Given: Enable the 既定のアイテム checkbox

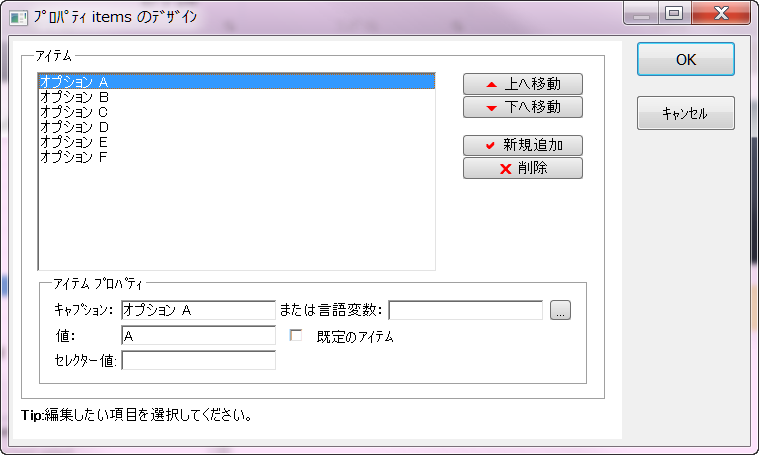Looking at the screenshot, I should point(296,335).
